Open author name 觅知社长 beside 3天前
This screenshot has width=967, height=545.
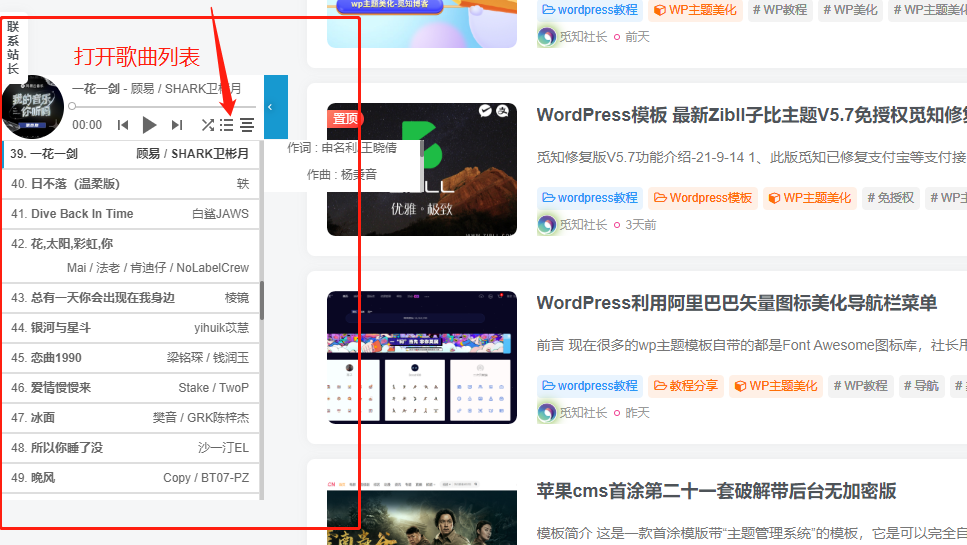(x=583, y=225)
